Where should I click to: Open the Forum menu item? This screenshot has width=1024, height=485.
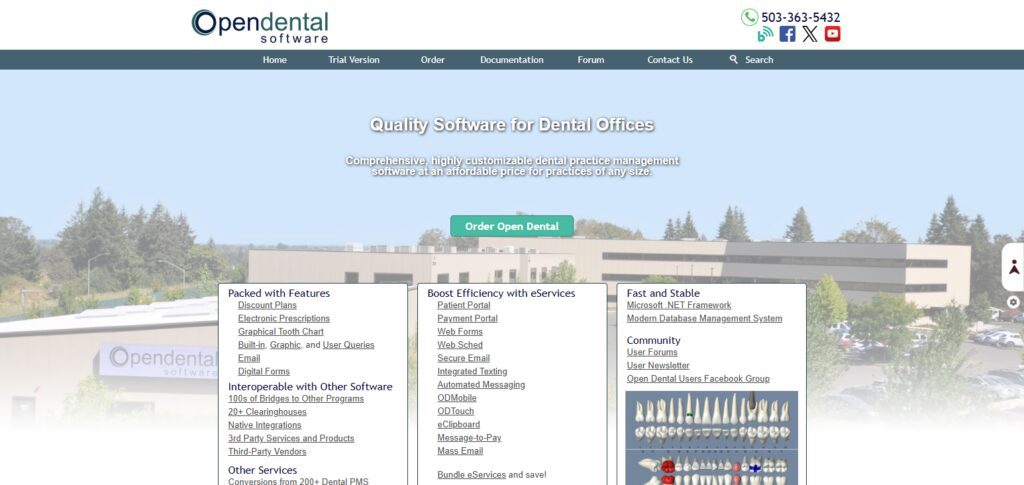tap(591, 59)
